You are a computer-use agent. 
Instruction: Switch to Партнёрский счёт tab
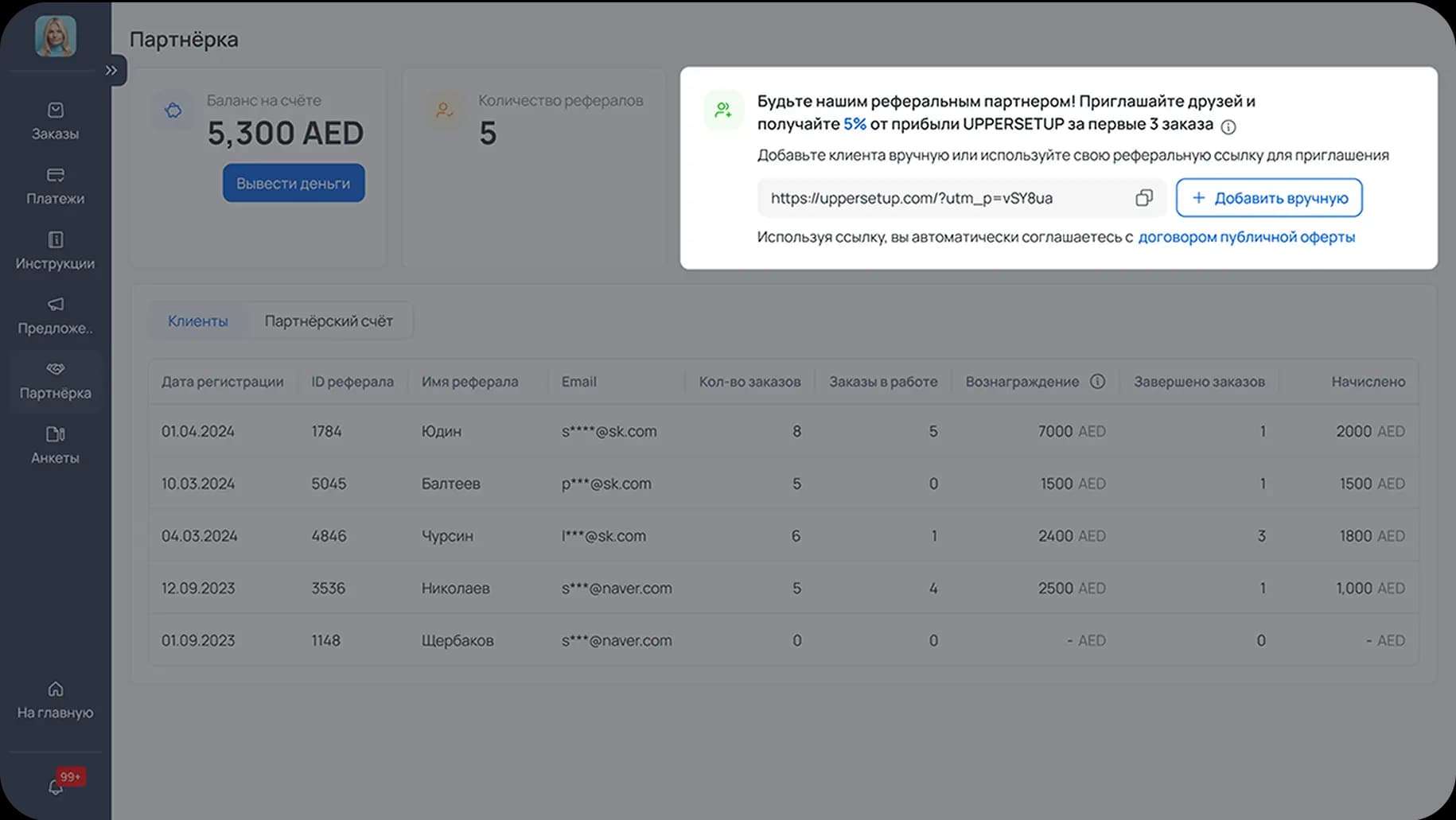329,321
